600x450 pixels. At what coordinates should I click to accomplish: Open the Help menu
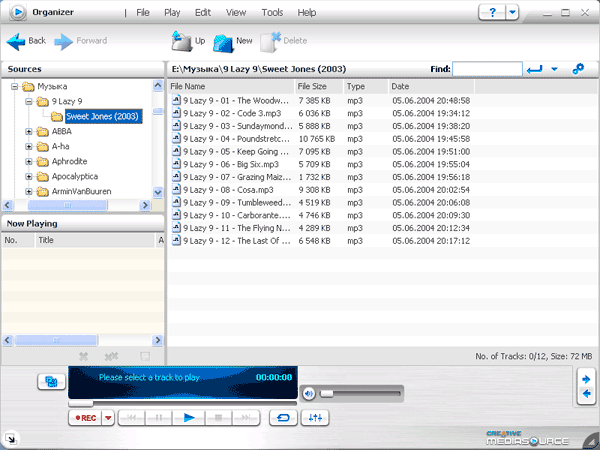pyautogui.click(x=307, y=13)
